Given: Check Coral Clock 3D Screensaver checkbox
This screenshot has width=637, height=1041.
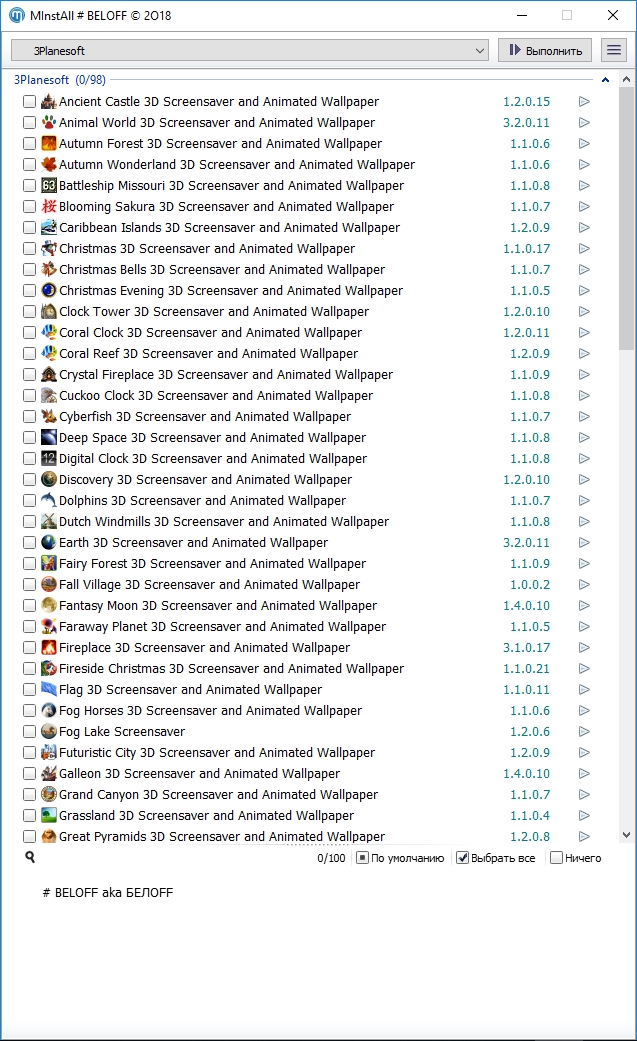Looking at the screenshot, I should point(29,332).
